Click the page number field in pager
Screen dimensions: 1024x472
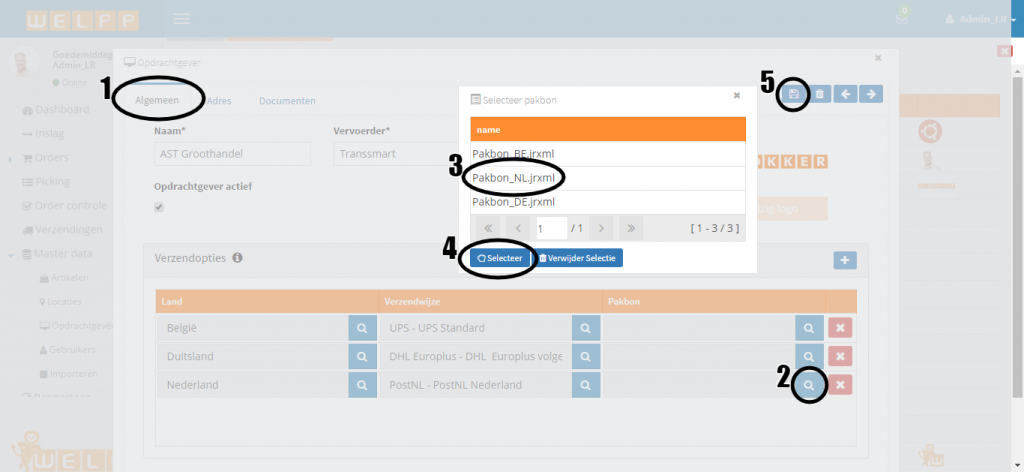(551, 228)
